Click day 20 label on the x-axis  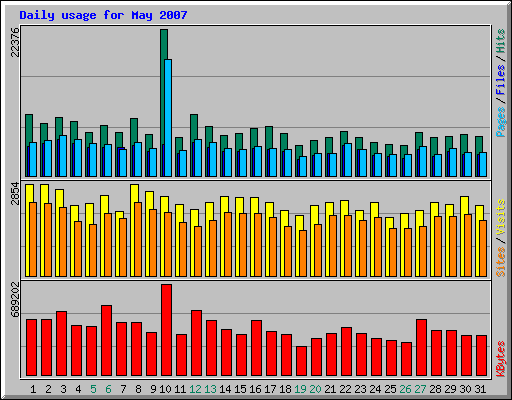click(x=315, y=389)
